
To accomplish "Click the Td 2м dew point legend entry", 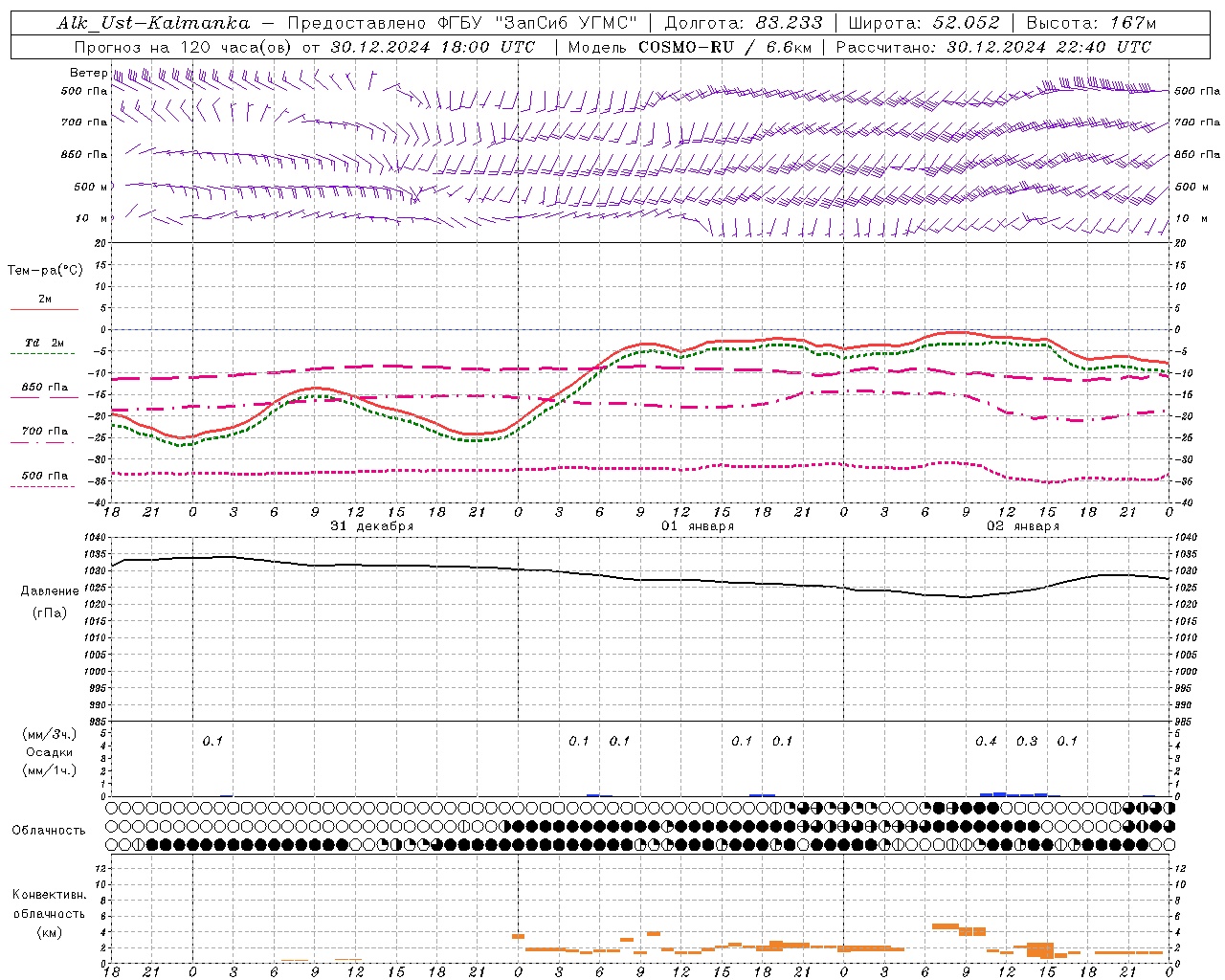I will [x=44, y=343].
